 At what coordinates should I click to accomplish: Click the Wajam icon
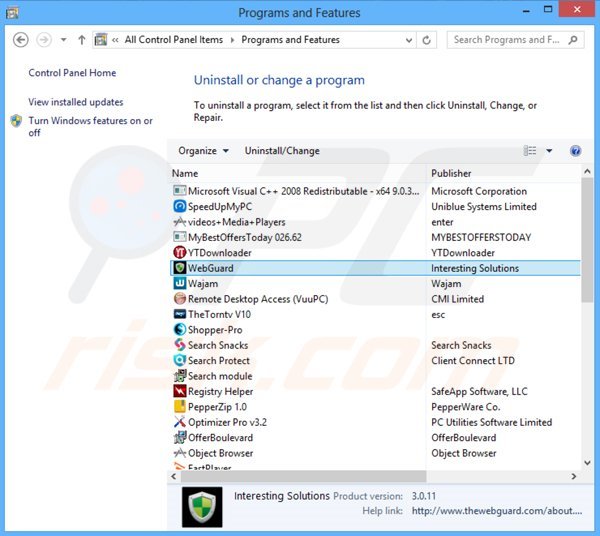point(179,283)
